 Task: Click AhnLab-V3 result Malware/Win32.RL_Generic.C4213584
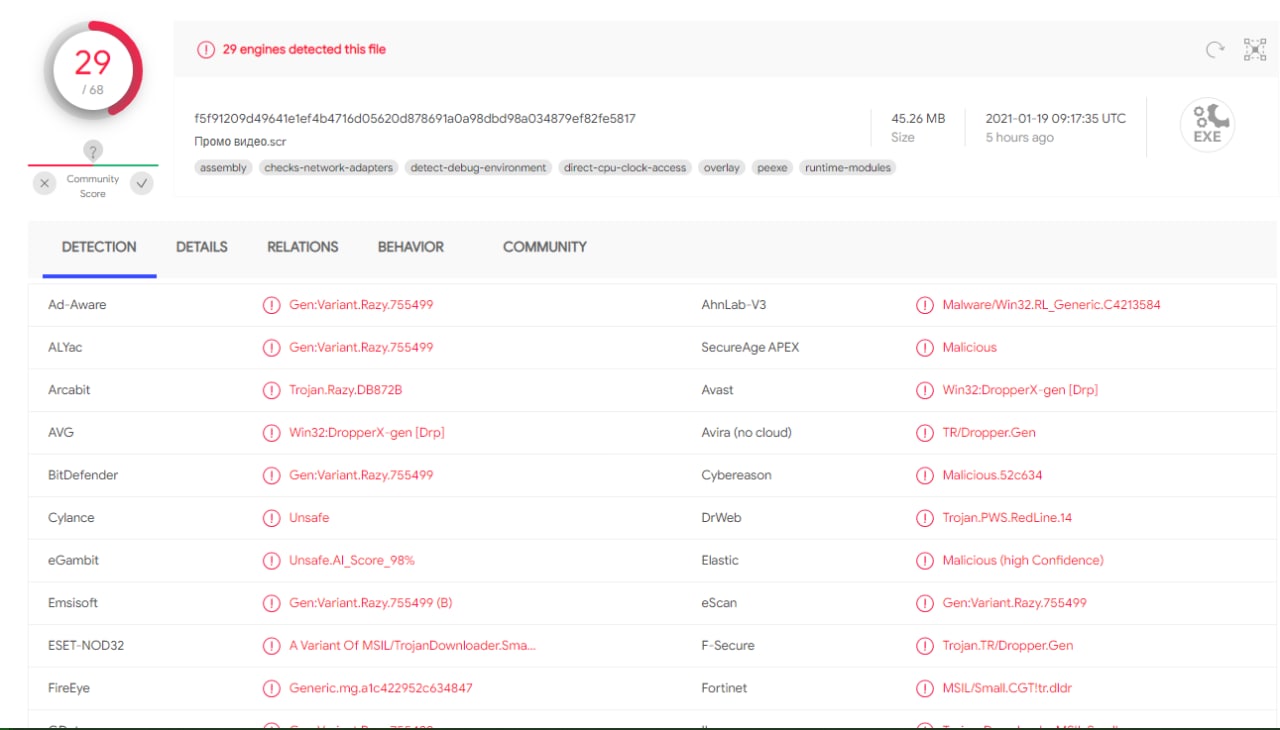coord(1051,305)
